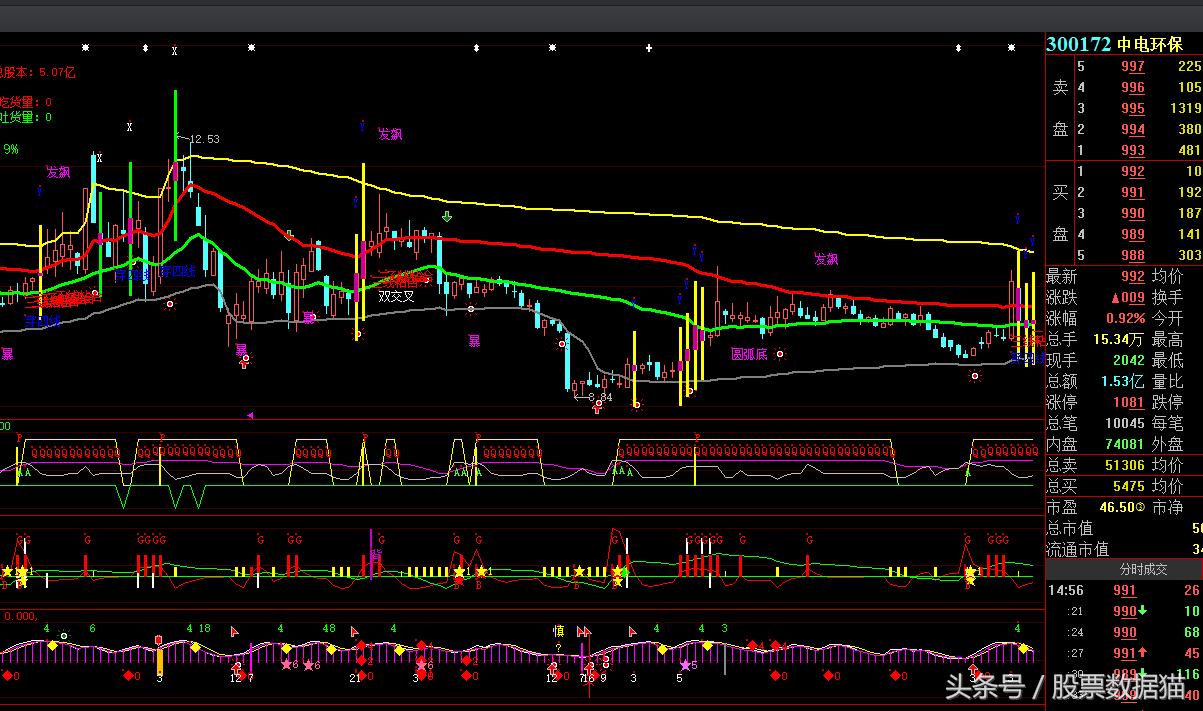
Task: Select the sell-4 price 996
Action: pos(1133,87)
